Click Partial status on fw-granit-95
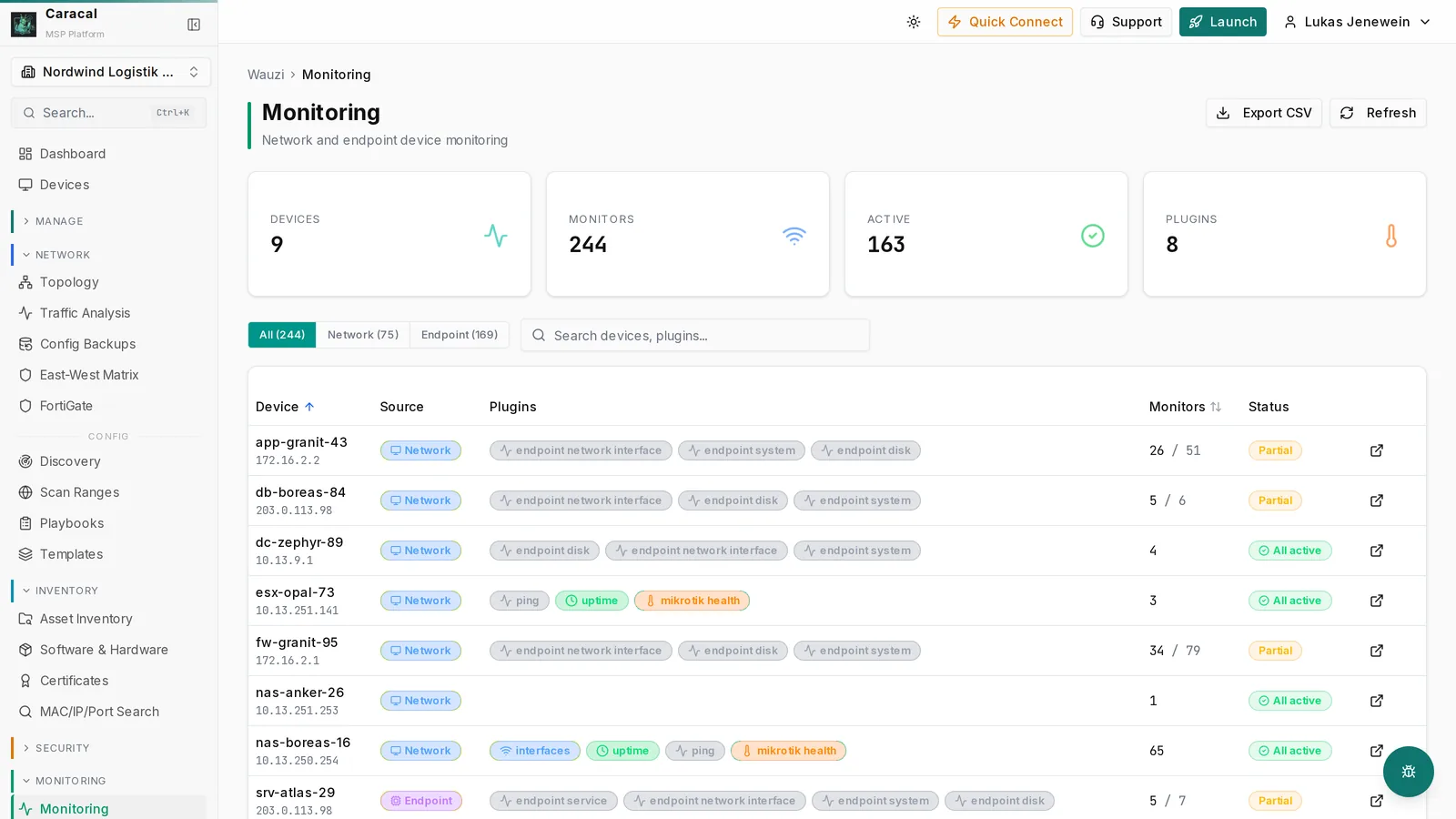The image size is (1456, 819). [1275, 651]
